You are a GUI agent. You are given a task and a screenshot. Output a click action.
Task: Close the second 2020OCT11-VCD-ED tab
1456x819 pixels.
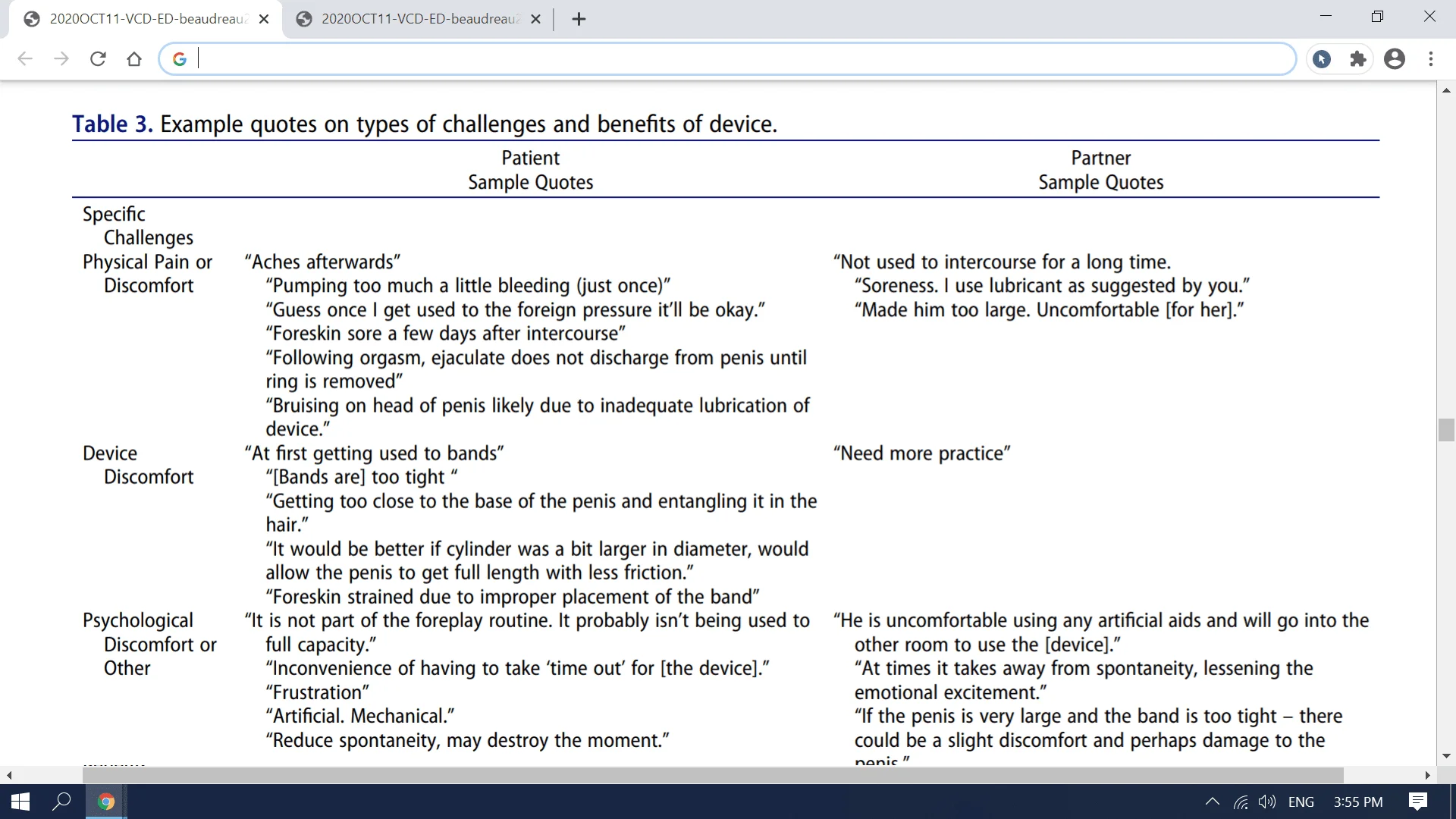pos(535,19)
